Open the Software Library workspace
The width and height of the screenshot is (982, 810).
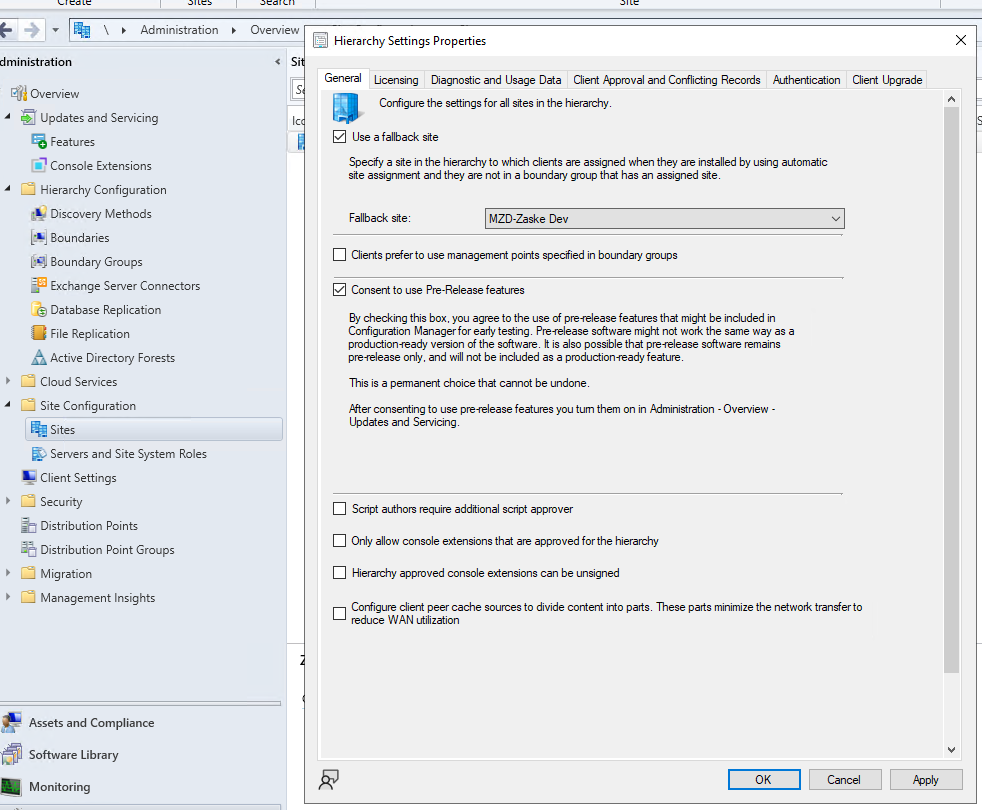(76, 754)
